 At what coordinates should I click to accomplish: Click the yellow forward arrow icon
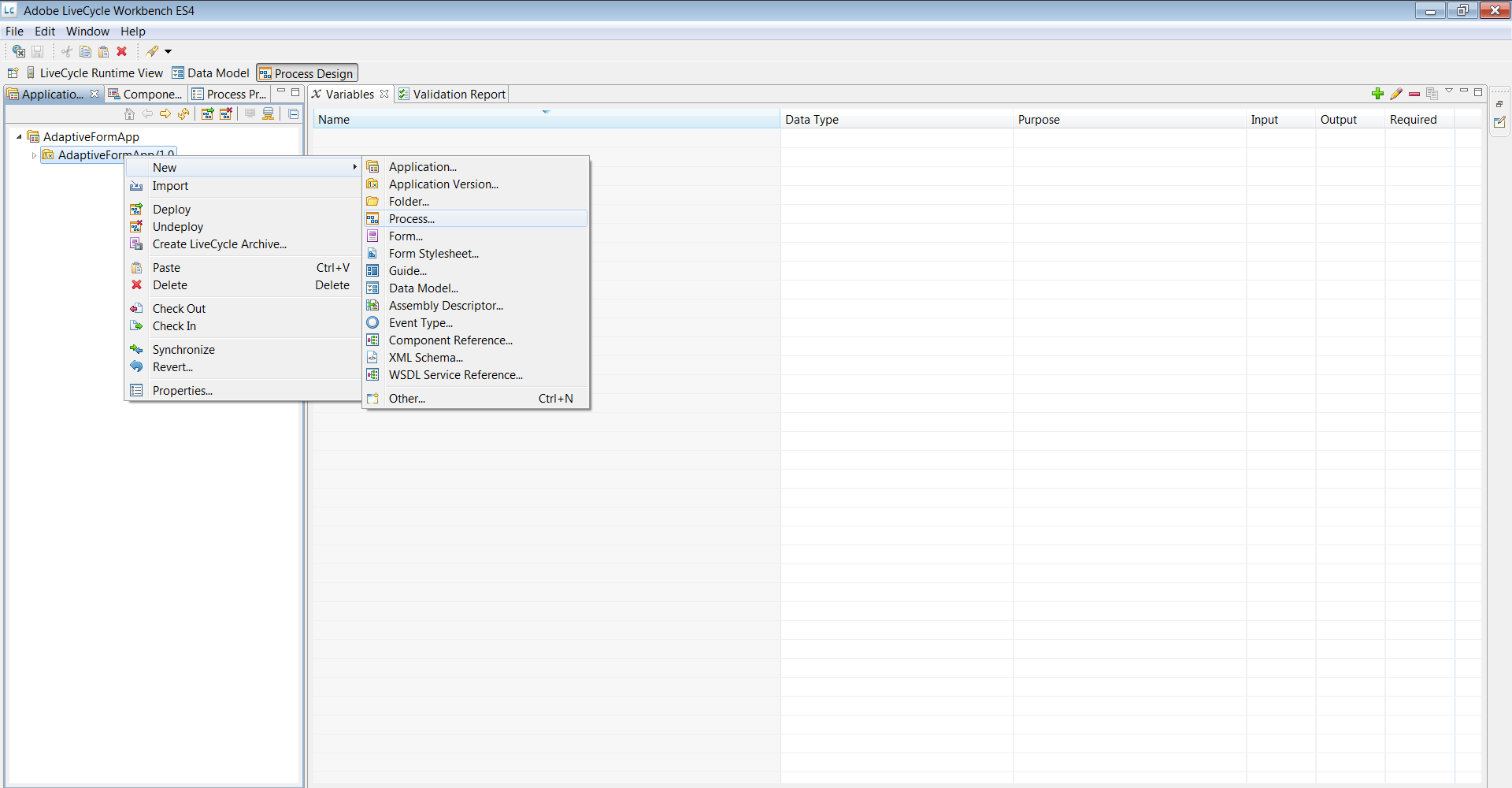[x=165, y=114]
